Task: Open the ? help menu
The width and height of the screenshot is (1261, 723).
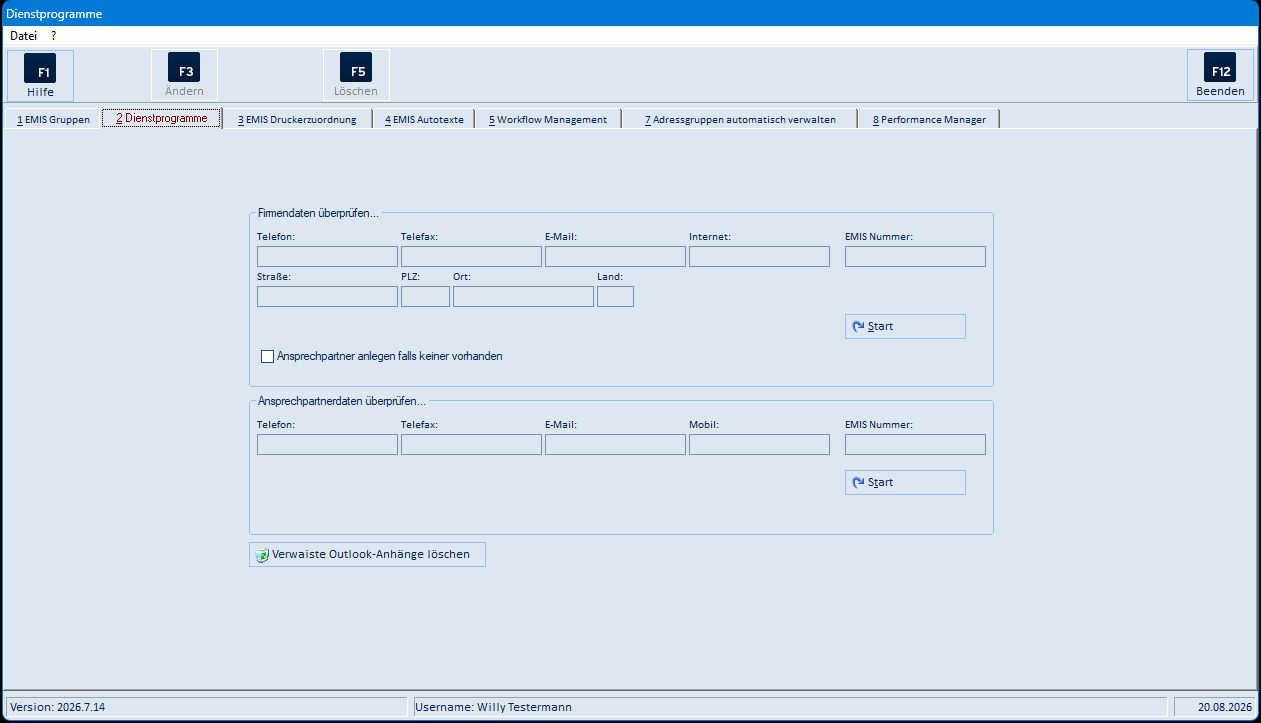Action: [54, 35]
